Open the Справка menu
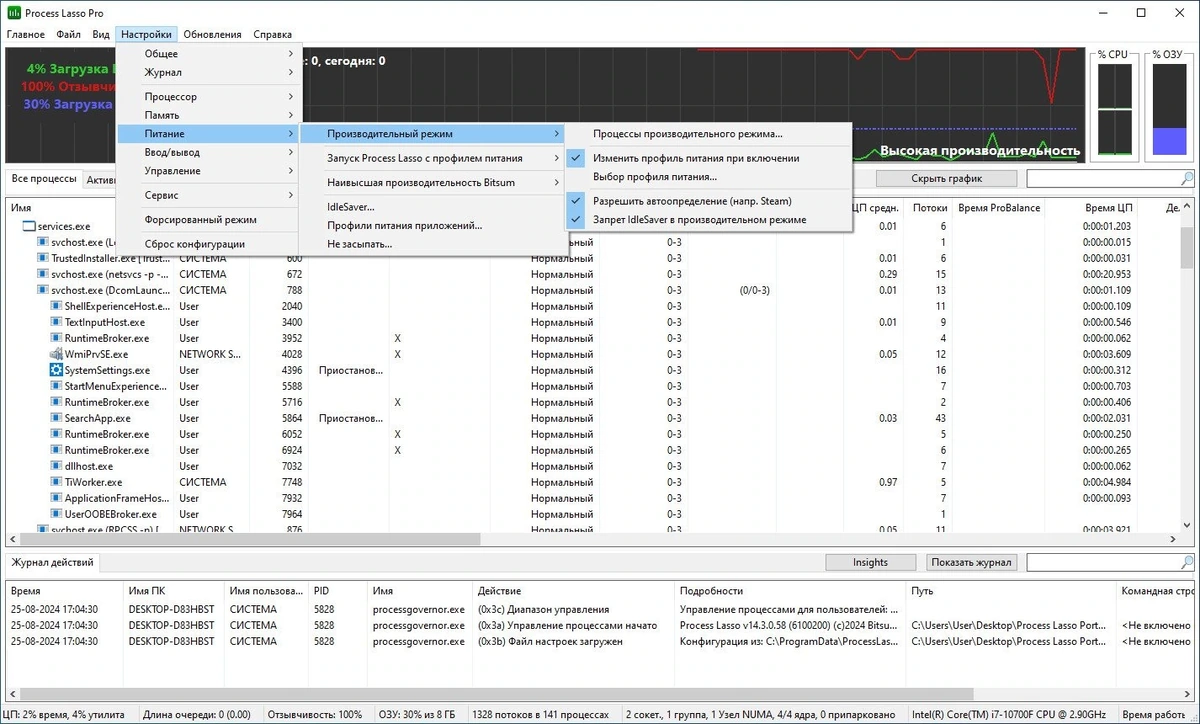The height and width of the screenshot is (724, 1200). (x=273, y=34)
